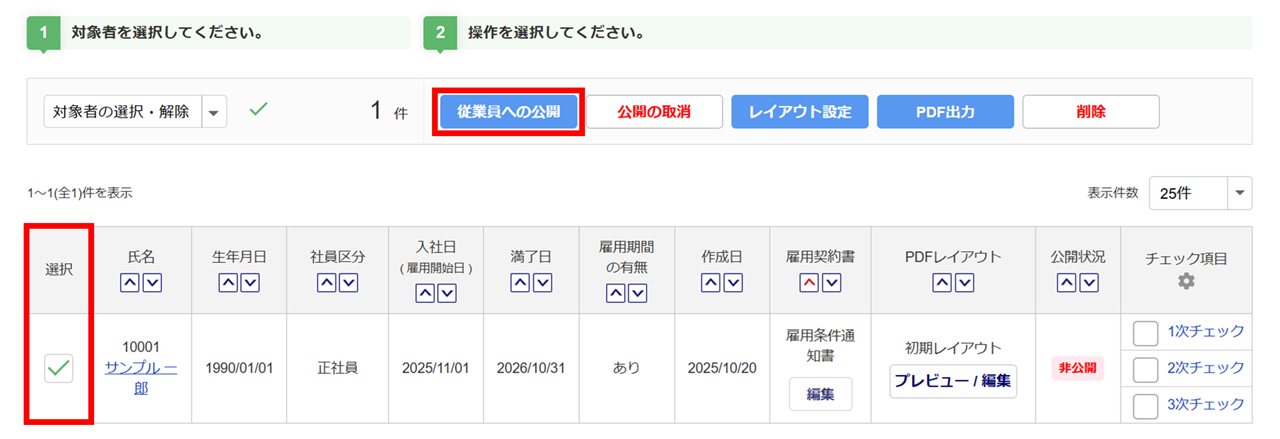This screenshot has width=1280, height=439.
Task: Expand the 表示件数 25件 dropdown
Action: 1240,193
